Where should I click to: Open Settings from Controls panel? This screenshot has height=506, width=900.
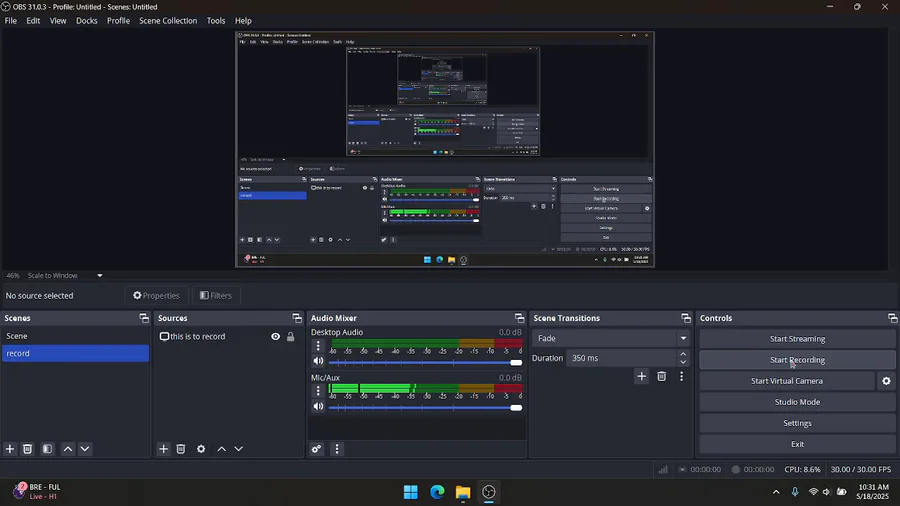797,423
